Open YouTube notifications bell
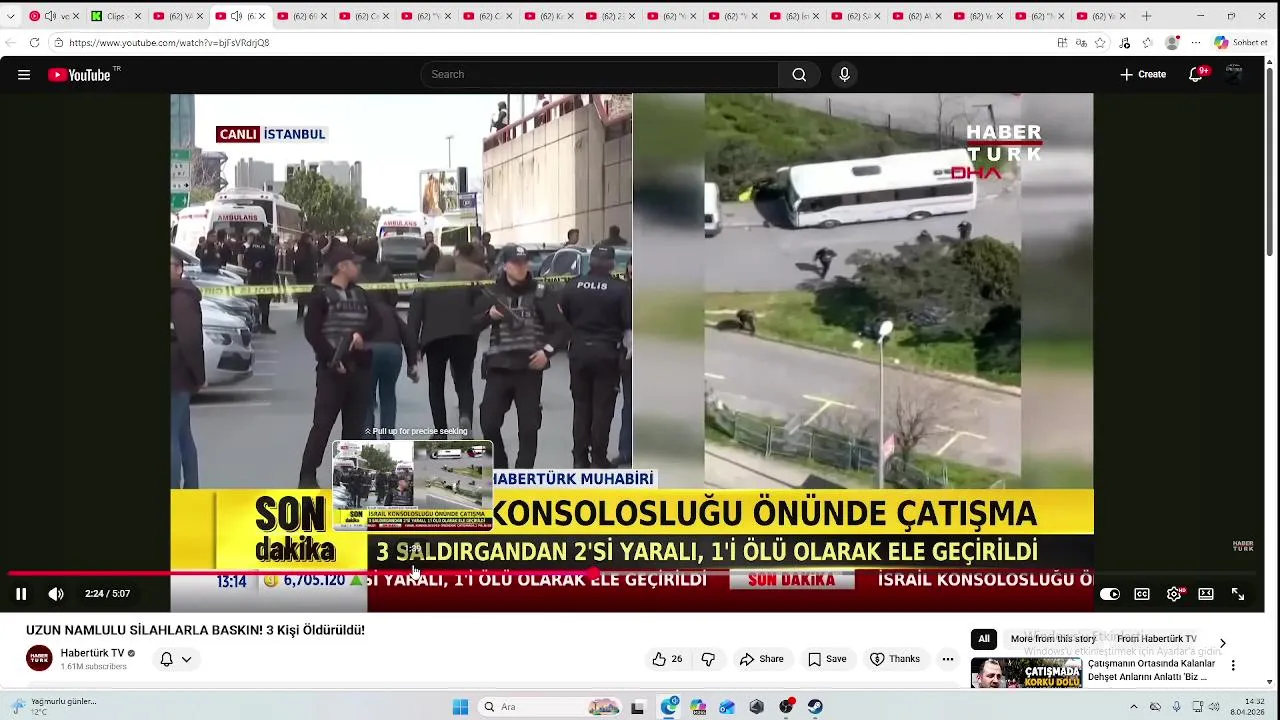1280x720 pixels. [x=1196, y=75]
